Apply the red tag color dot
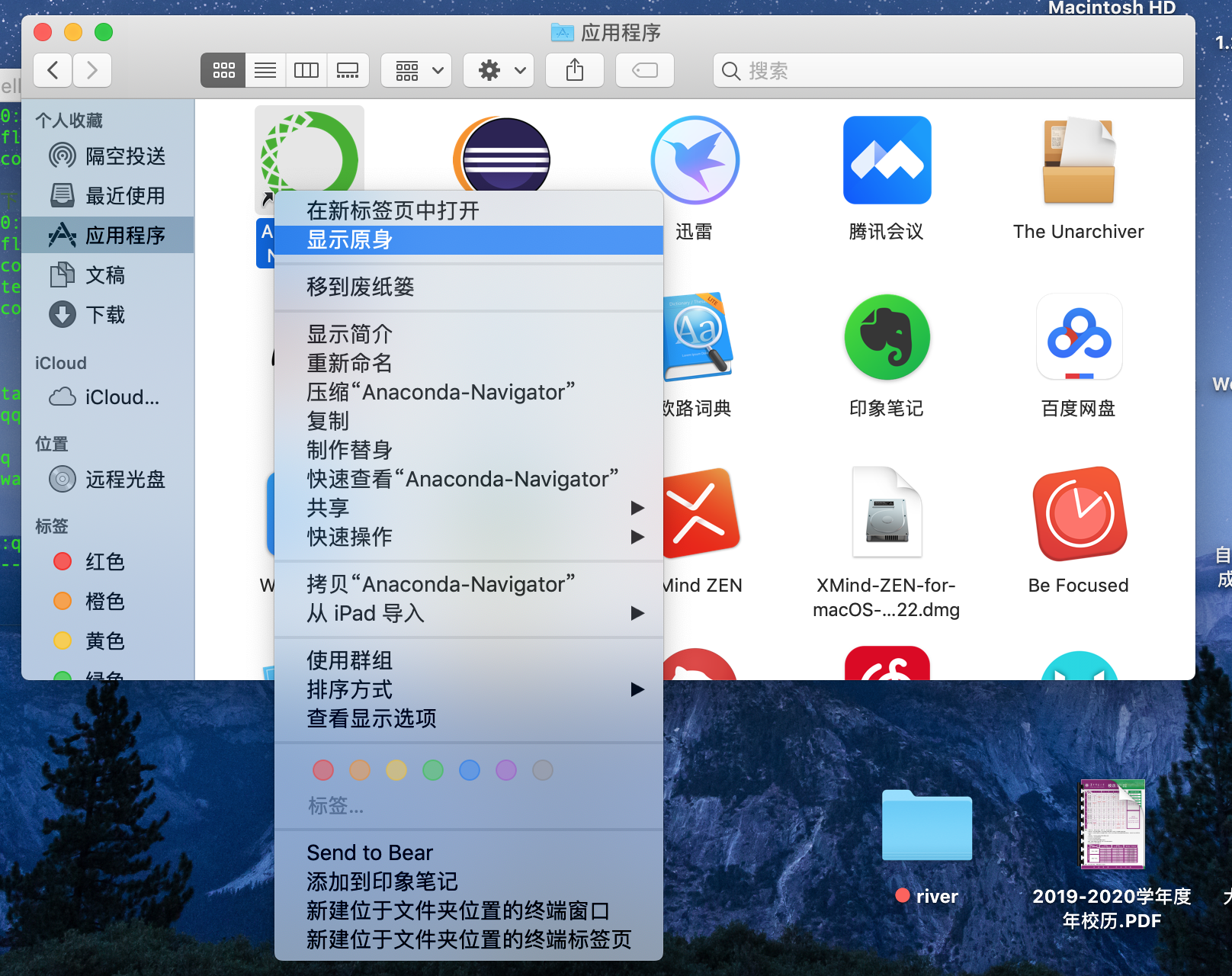 click(x=323, y=770)
